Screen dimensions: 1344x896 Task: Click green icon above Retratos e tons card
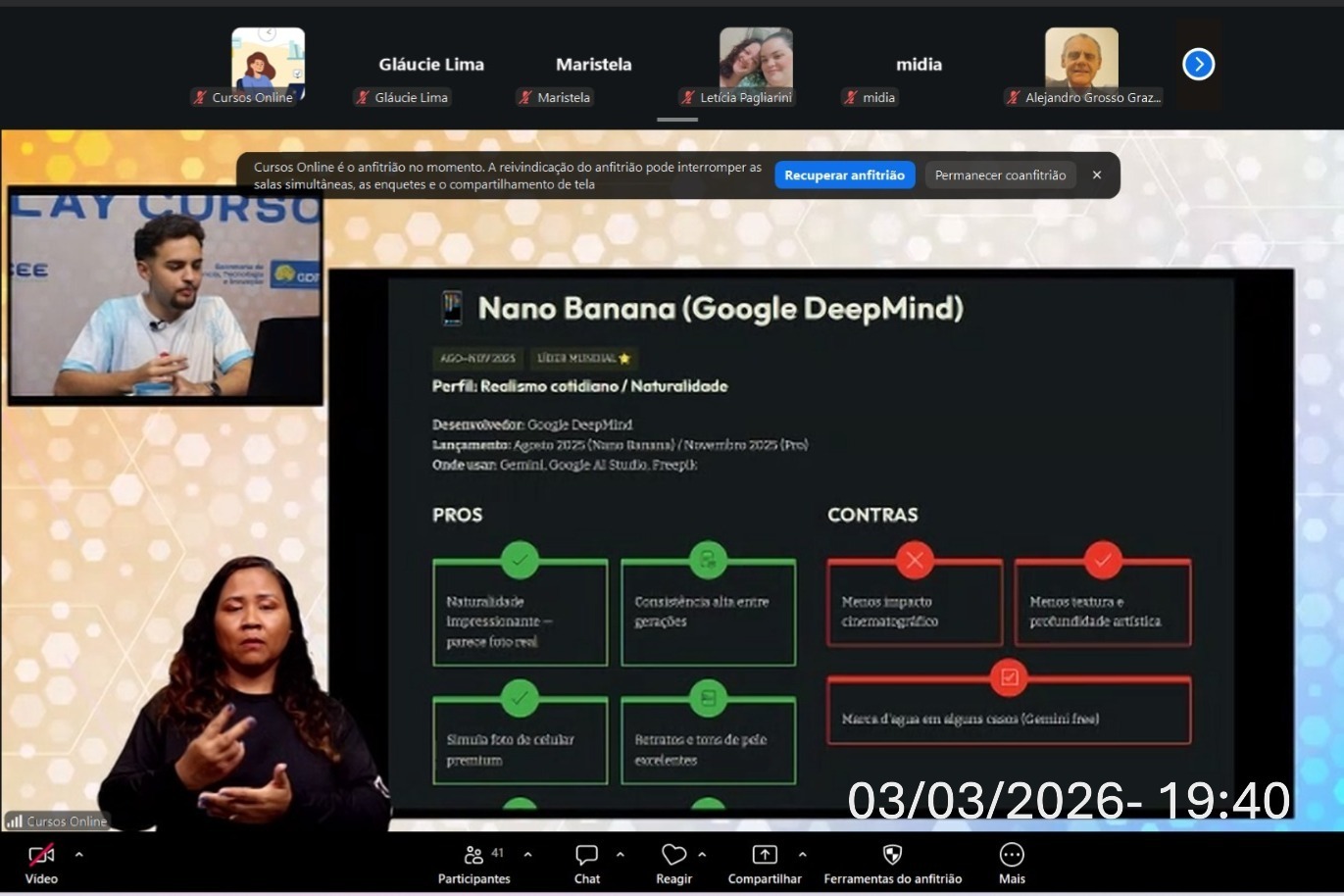[708, 698]
